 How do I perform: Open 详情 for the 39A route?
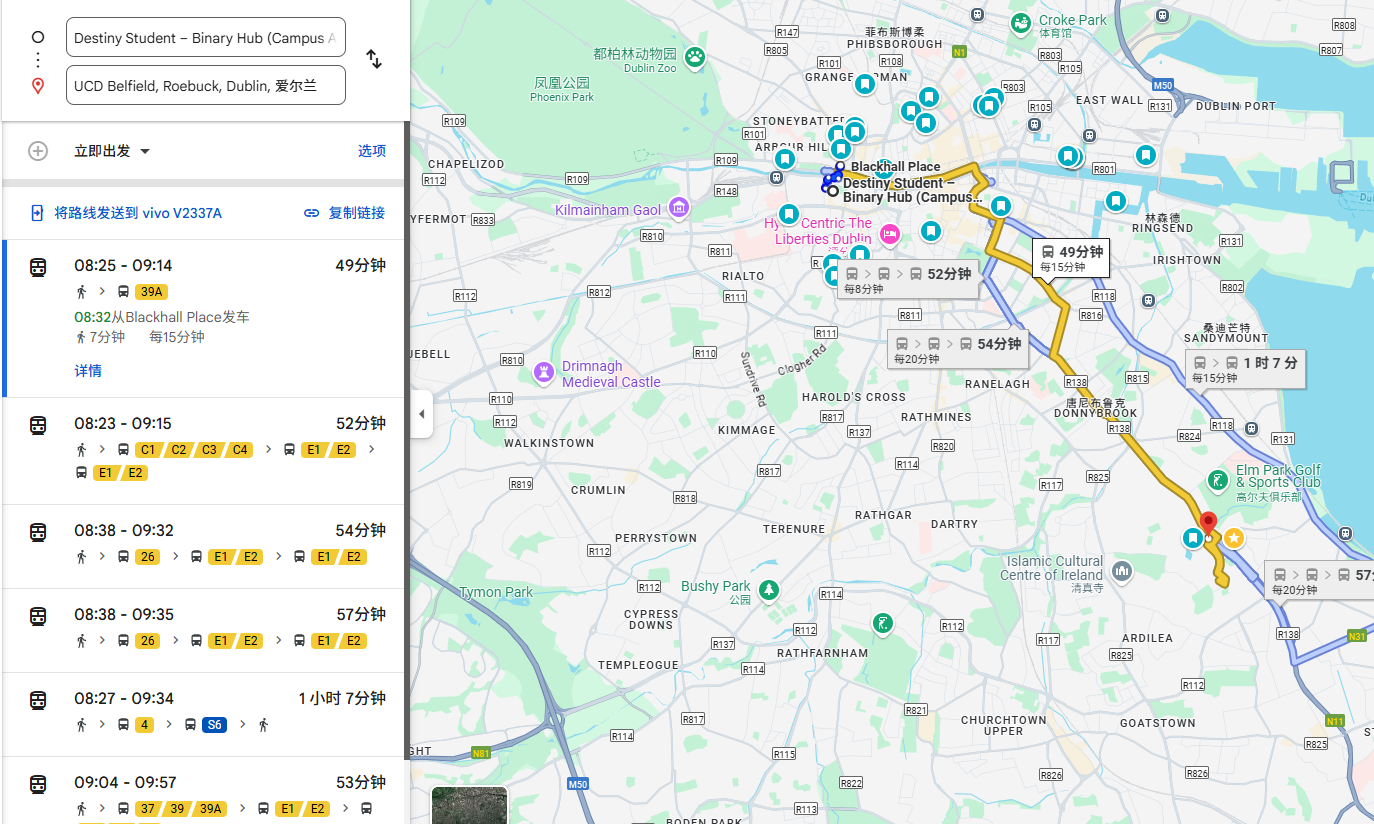click(x=88, y=371)
